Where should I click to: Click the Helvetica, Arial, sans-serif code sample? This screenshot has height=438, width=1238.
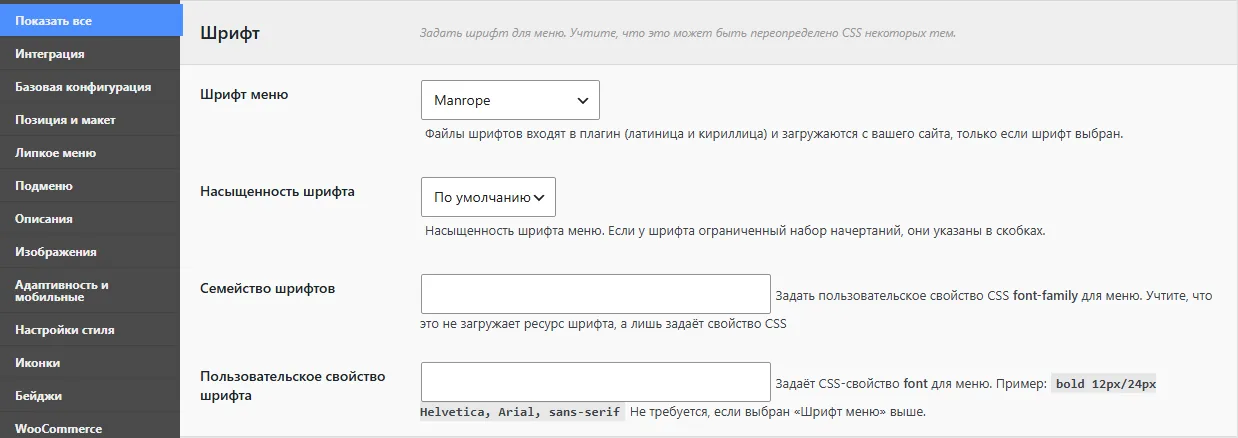522,411
